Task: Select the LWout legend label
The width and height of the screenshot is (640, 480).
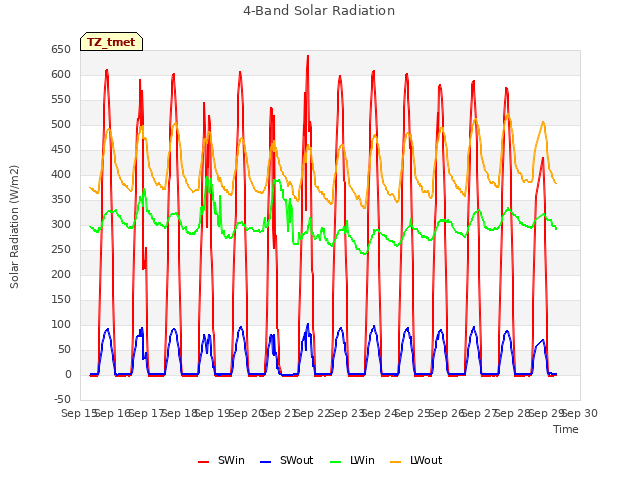Action: pyautogui.click(x=426, y=460)
